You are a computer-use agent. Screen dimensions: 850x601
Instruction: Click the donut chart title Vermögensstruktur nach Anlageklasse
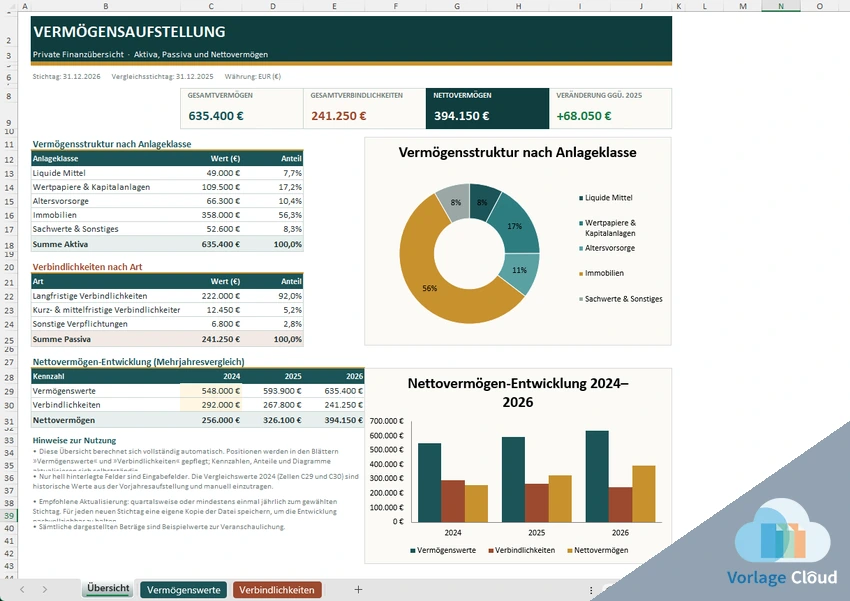[x=517, y=152]
